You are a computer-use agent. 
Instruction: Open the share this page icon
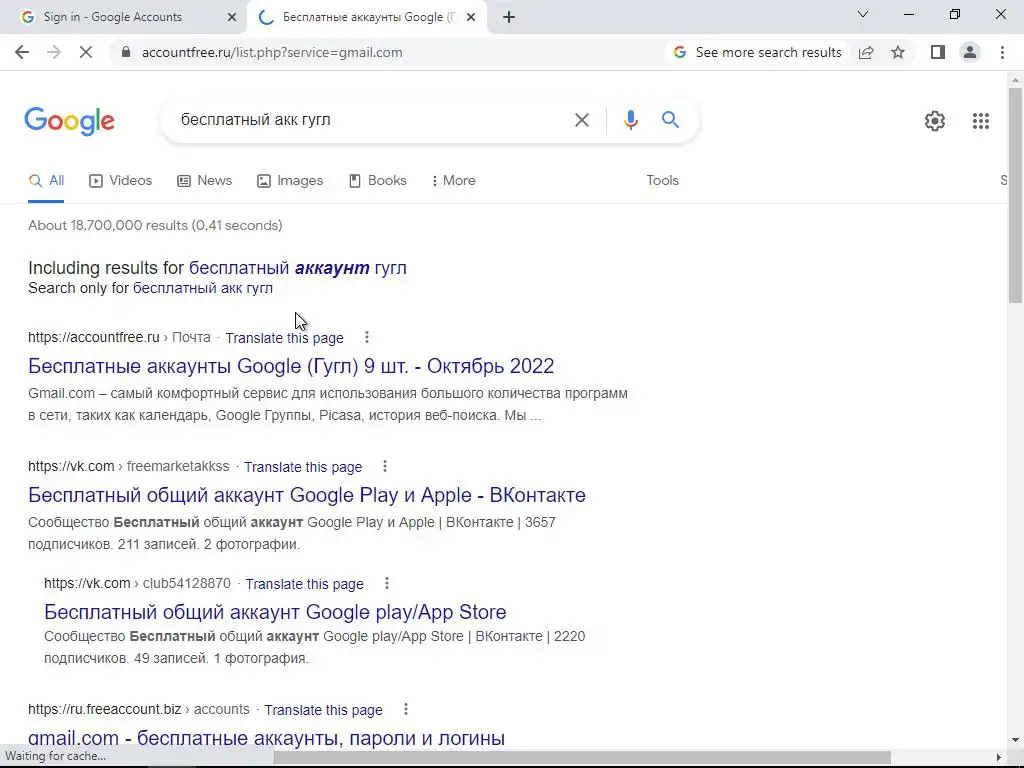coord(866,52)
